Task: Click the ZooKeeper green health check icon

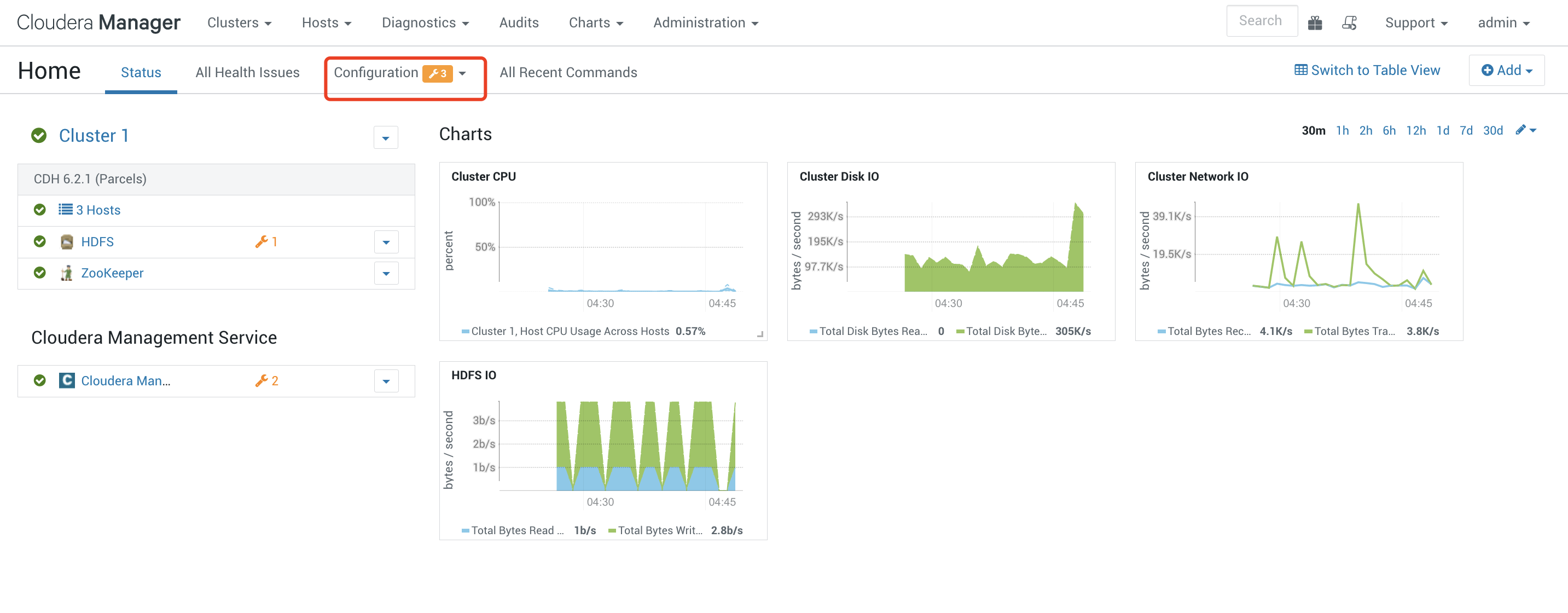Action: [39, 272]
